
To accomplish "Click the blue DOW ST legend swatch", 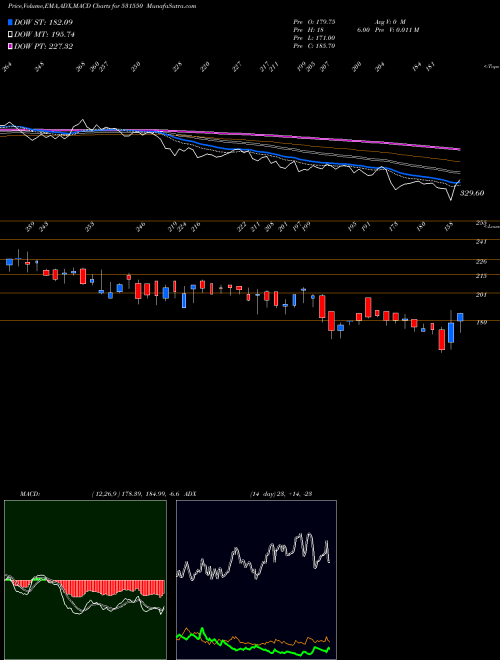I will click(10, 22).
